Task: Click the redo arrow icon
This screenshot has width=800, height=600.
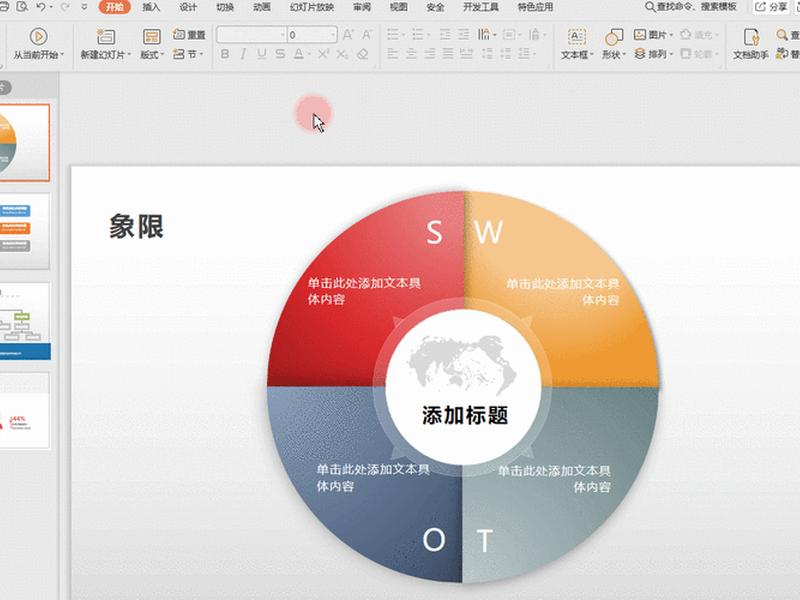Action: point(65,7)
